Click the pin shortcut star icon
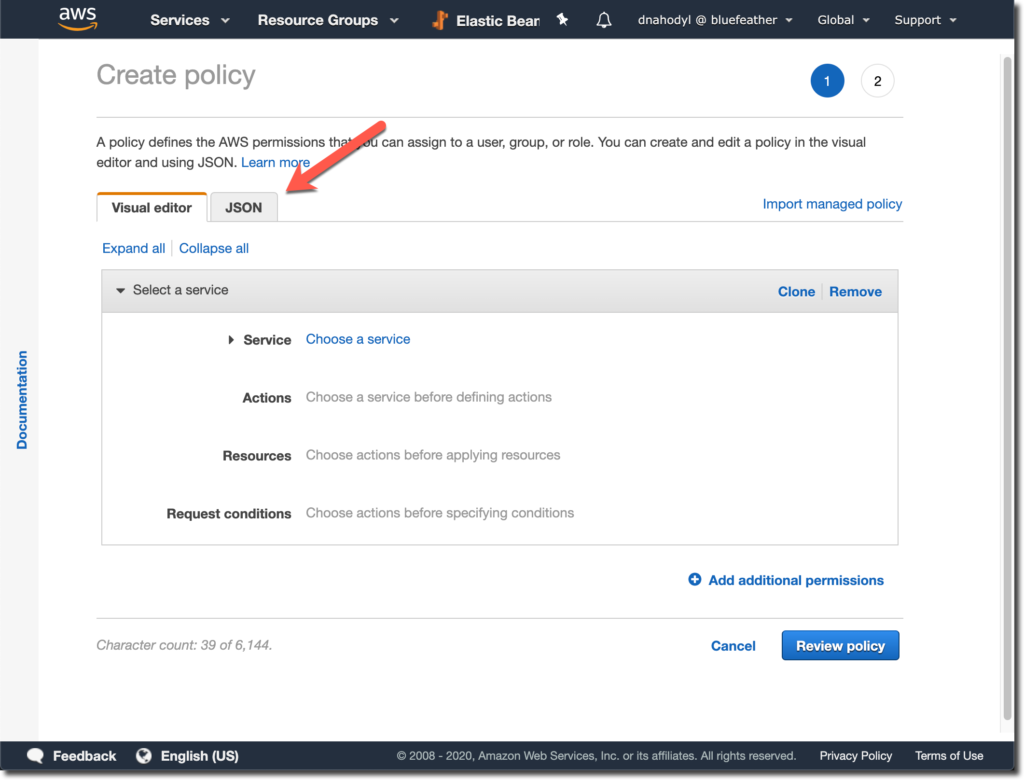 point(563,20)
